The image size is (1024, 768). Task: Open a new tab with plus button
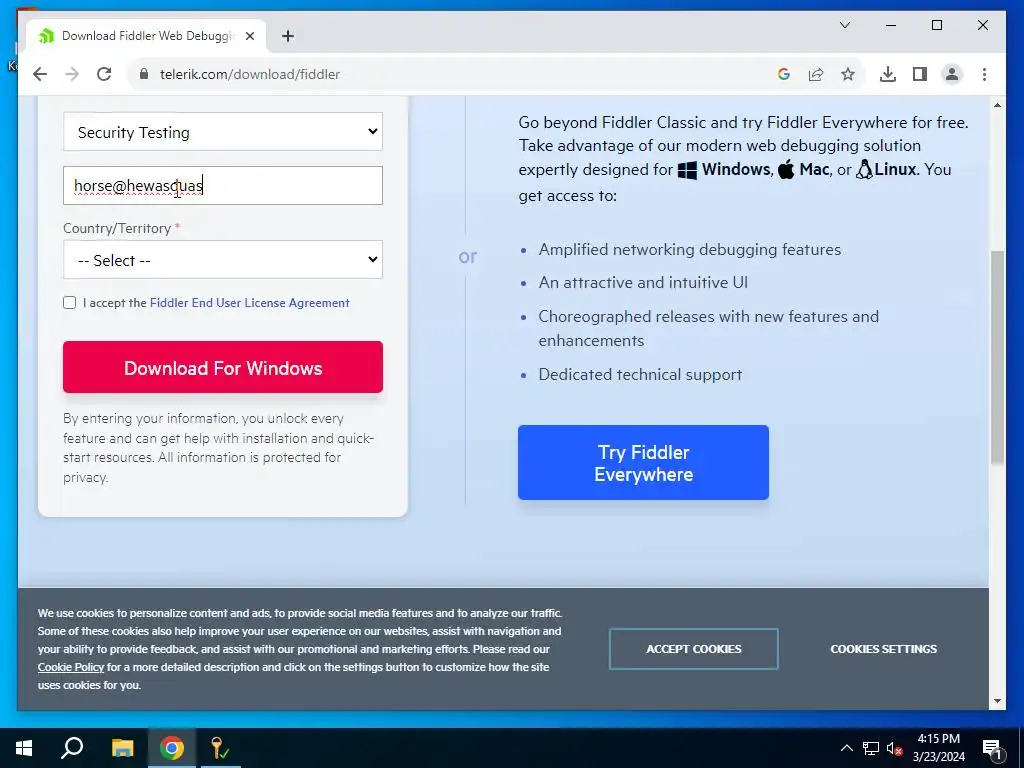(288, 36)
